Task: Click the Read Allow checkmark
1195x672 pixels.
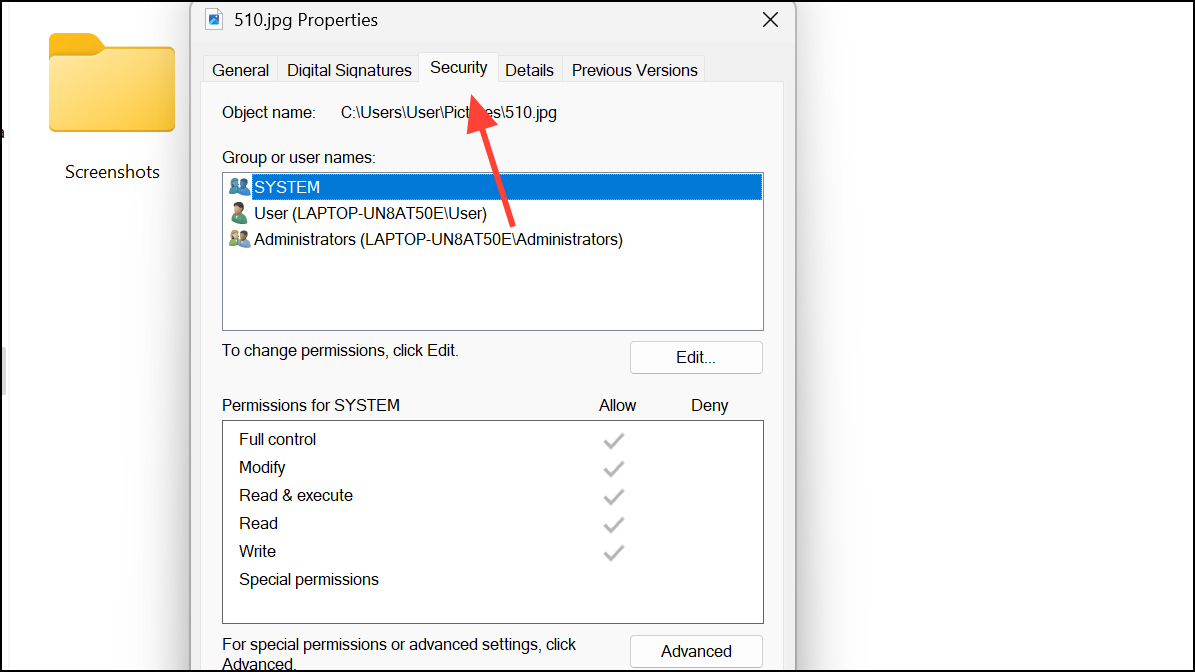Action: pos(614,524)
